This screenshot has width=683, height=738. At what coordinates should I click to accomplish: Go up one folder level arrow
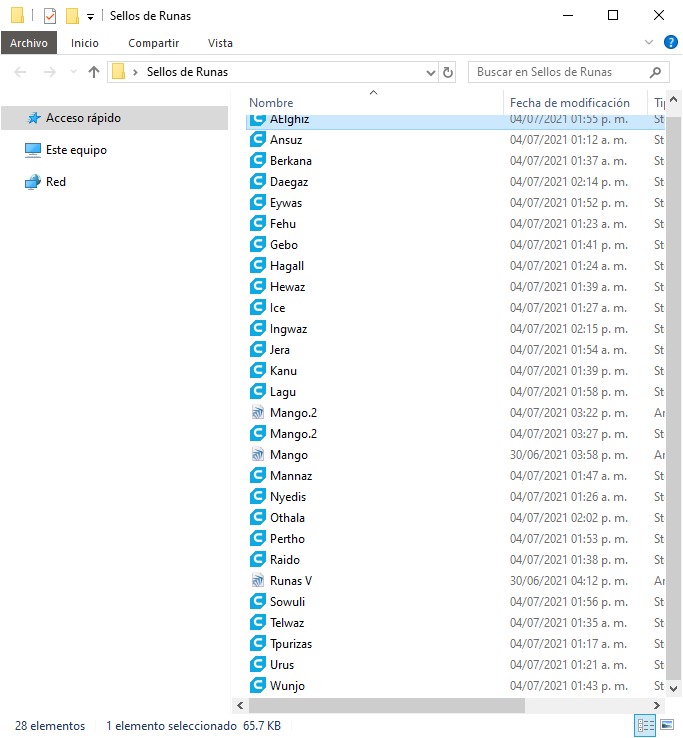point(94,72)
